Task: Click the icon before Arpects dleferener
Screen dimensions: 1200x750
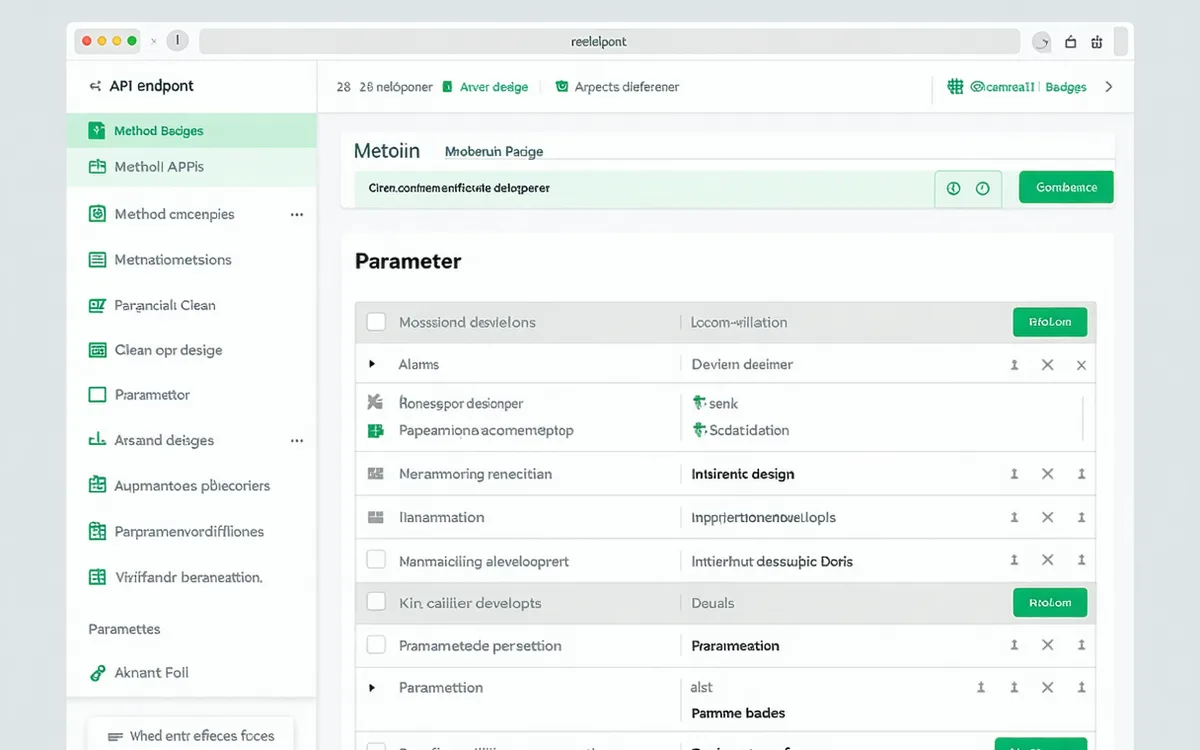Action: [562, 87]
